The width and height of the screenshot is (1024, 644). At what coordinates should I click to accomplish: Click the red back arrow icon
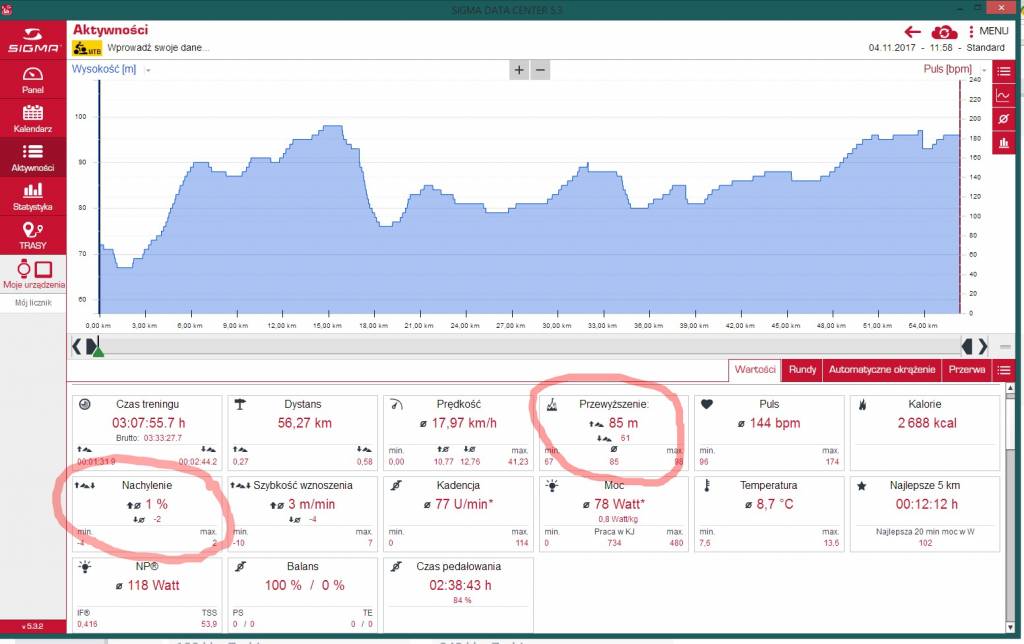tap(912, 31)
